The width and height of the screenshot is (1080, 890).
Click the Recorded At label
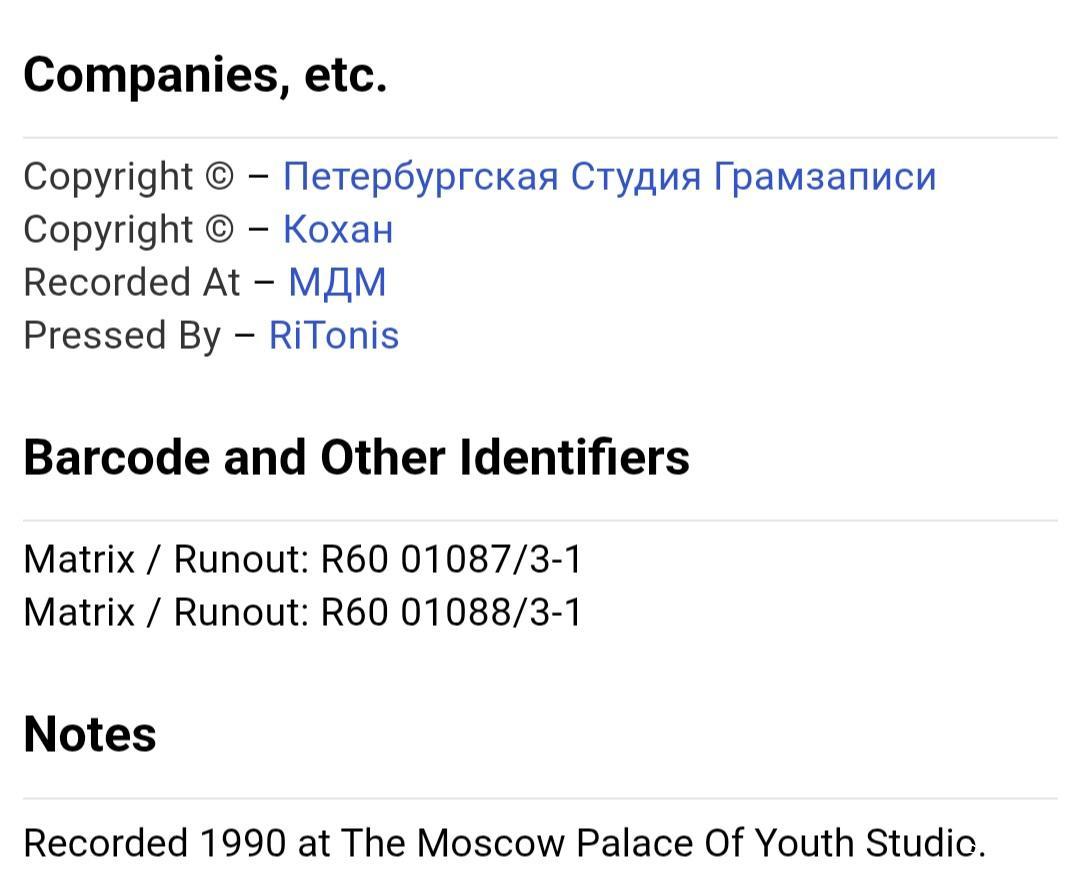tap(132, 282)
